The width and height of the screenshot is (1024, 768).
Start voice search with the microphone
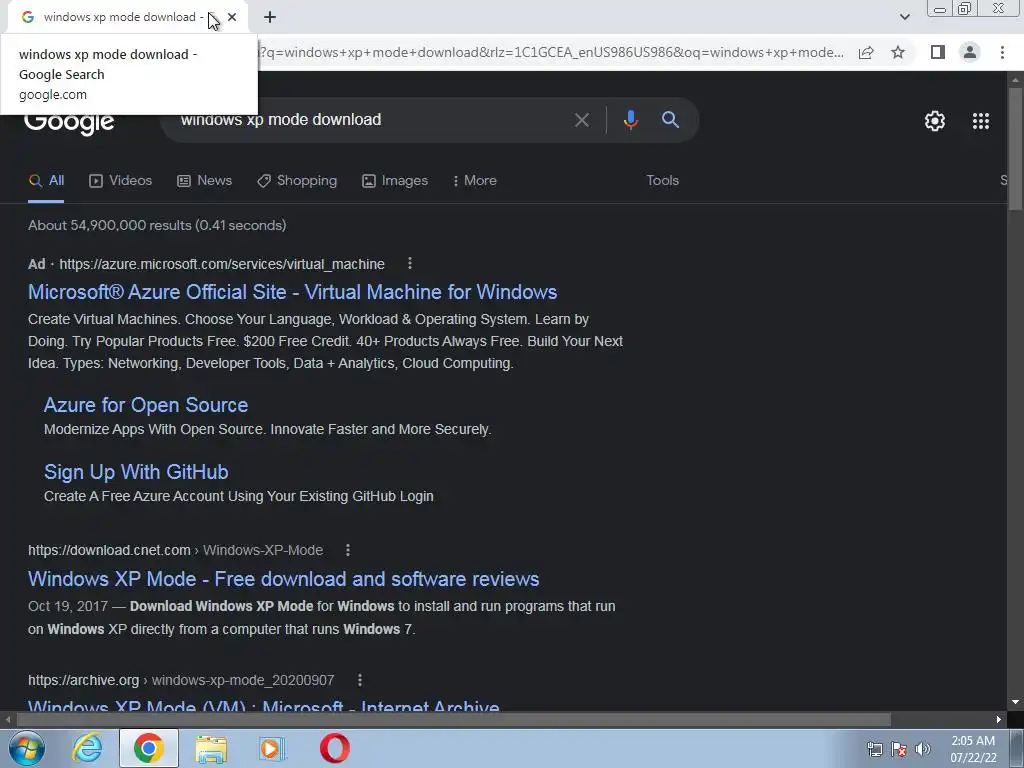[630, 120]
